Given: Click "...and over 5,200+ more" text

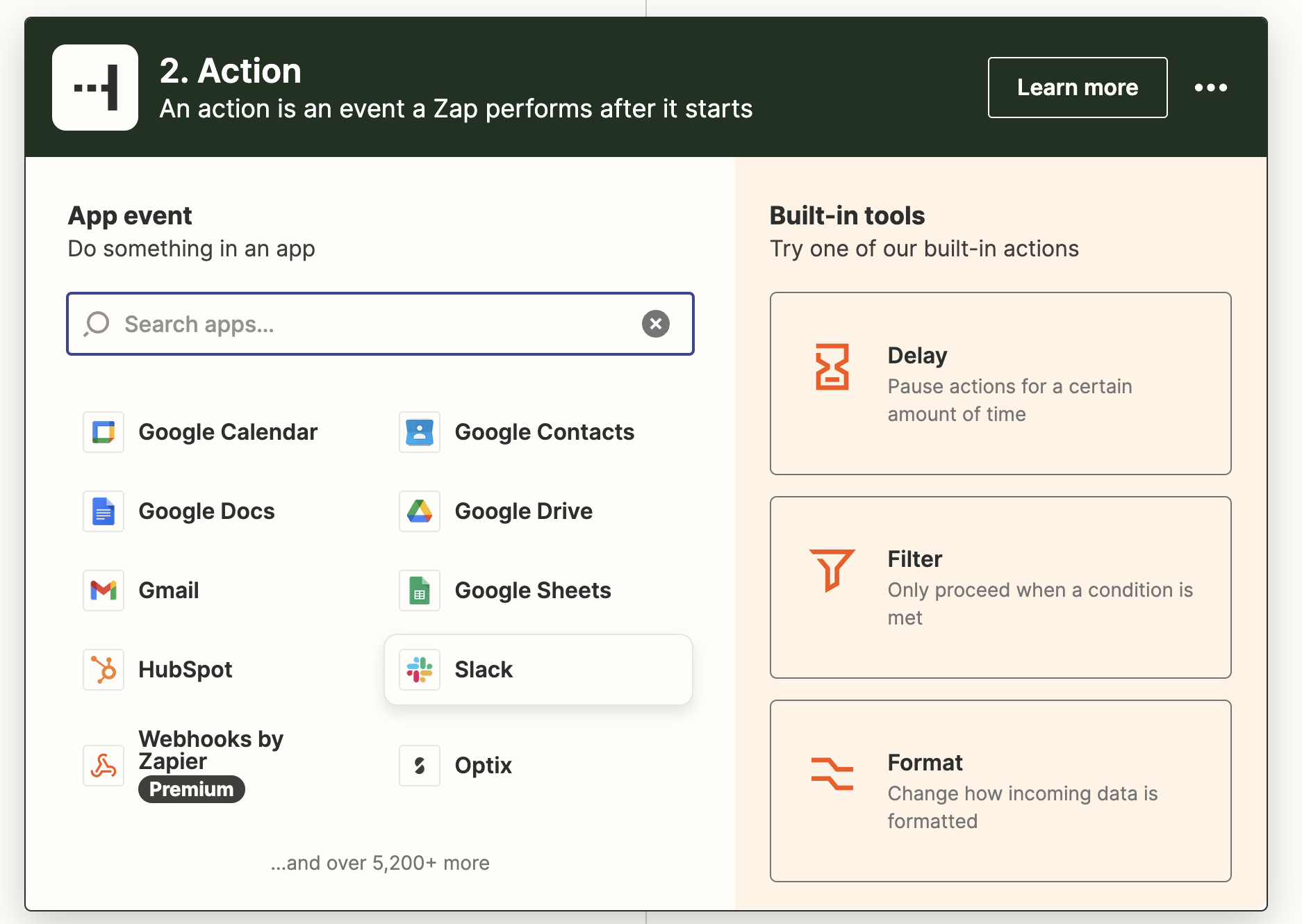Looking at the screenshot, I should point(380,863).
